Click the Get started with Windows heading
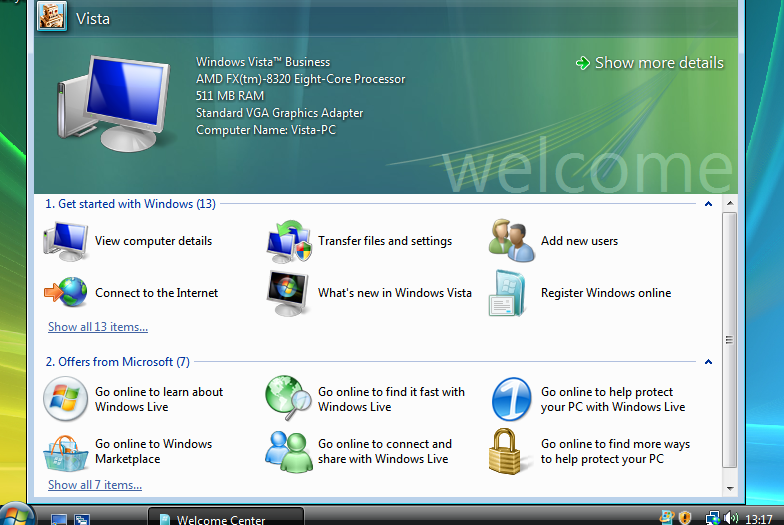Image resolution: width=784 pixels, height=525 pixels. coord(130,204)
